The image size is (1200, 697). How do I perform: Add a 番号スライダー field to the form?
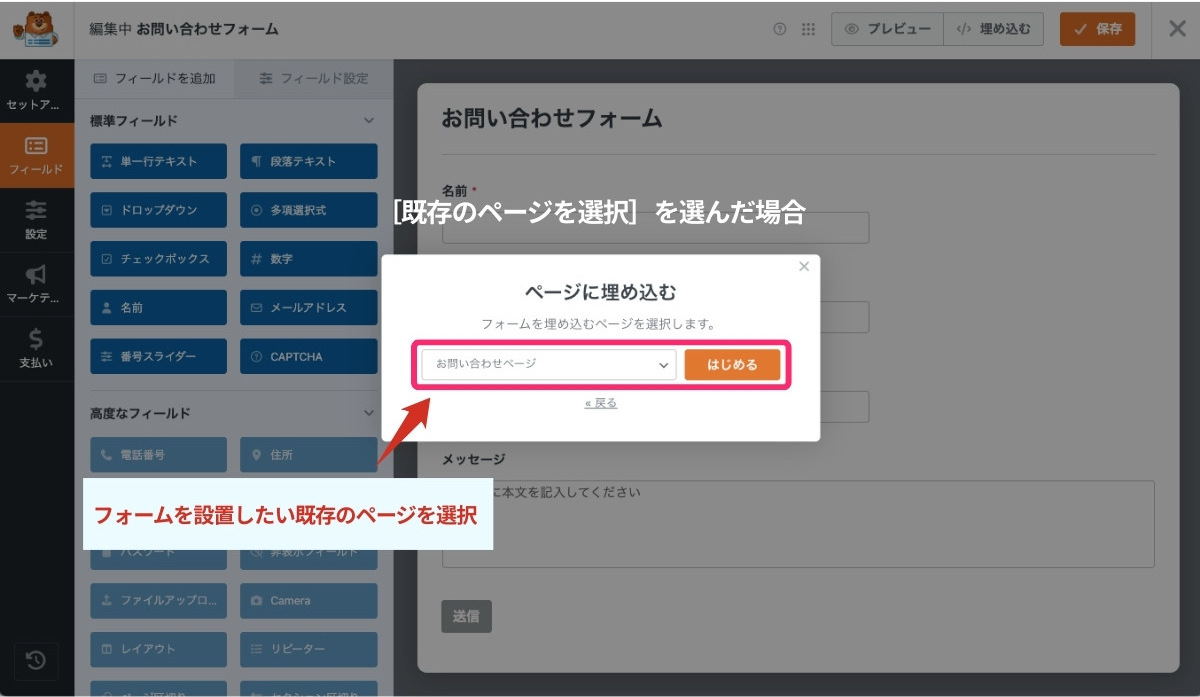157,356
